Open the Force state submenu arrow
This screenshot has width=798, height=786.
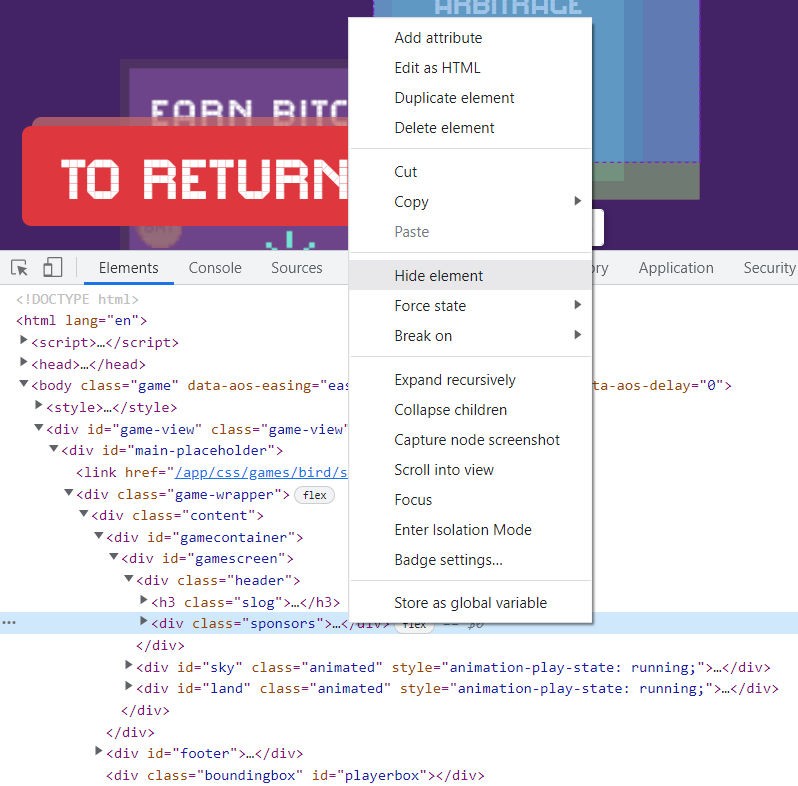pos(577,304)
